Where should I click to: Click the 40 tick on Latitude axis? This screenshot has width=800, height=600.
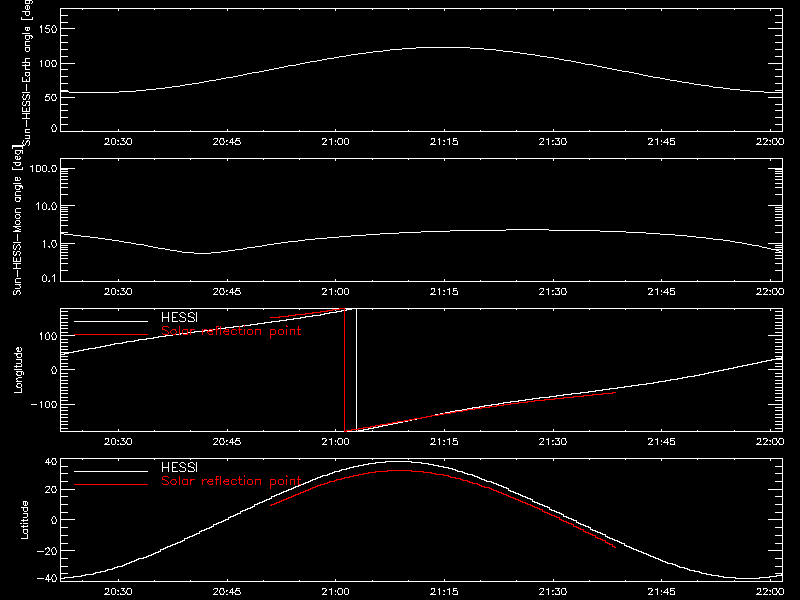click(51, 462)
